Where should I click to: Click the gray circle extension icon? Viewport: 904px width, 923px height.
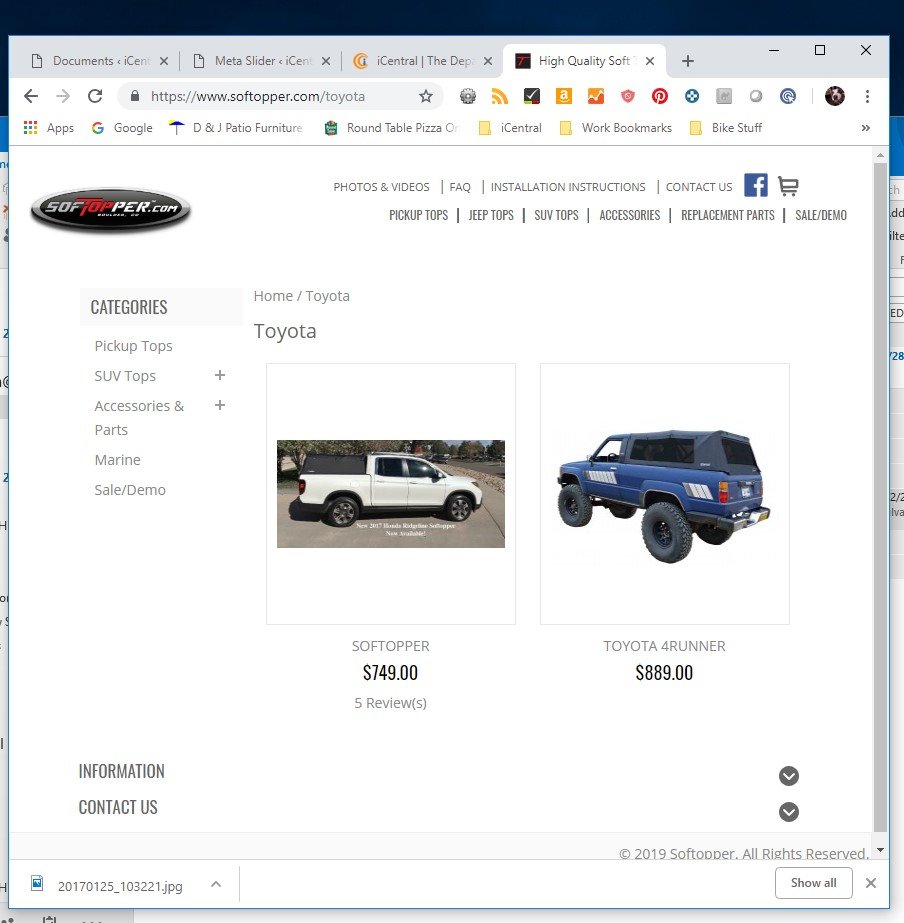pos(756,96)
